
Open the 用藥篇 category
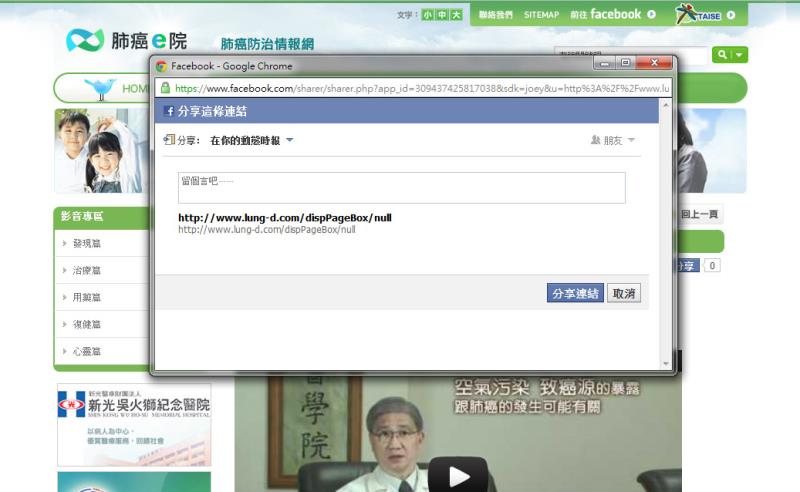pos(87,298)
